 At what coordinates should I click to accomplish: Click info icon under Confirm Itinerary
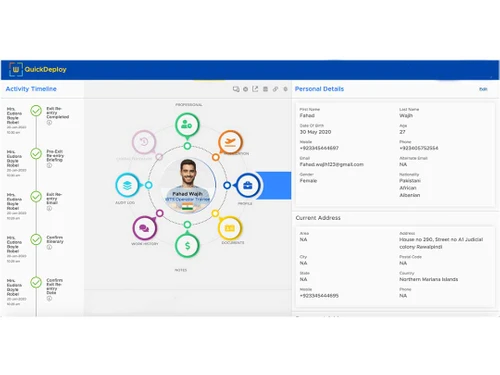49,247
